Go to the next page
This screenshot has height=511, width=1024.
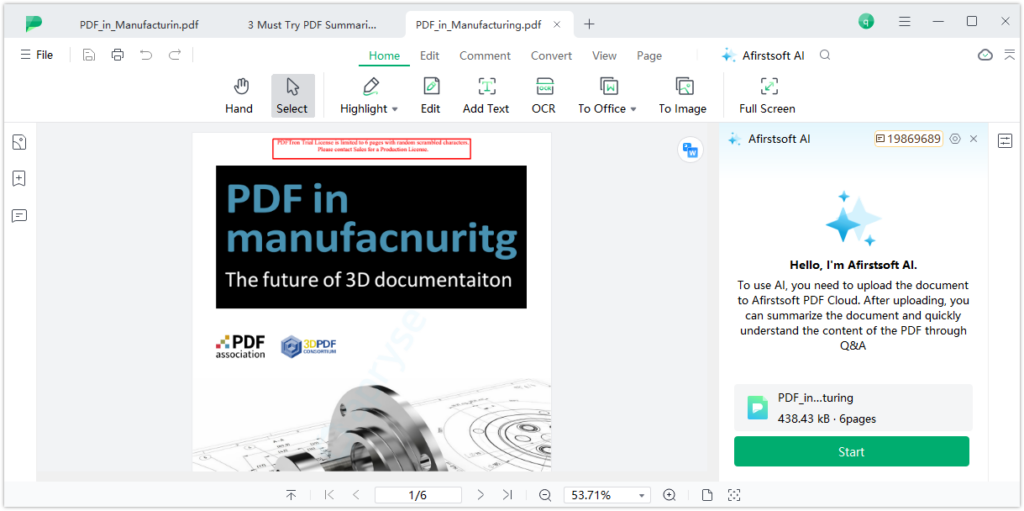[481, 495]
